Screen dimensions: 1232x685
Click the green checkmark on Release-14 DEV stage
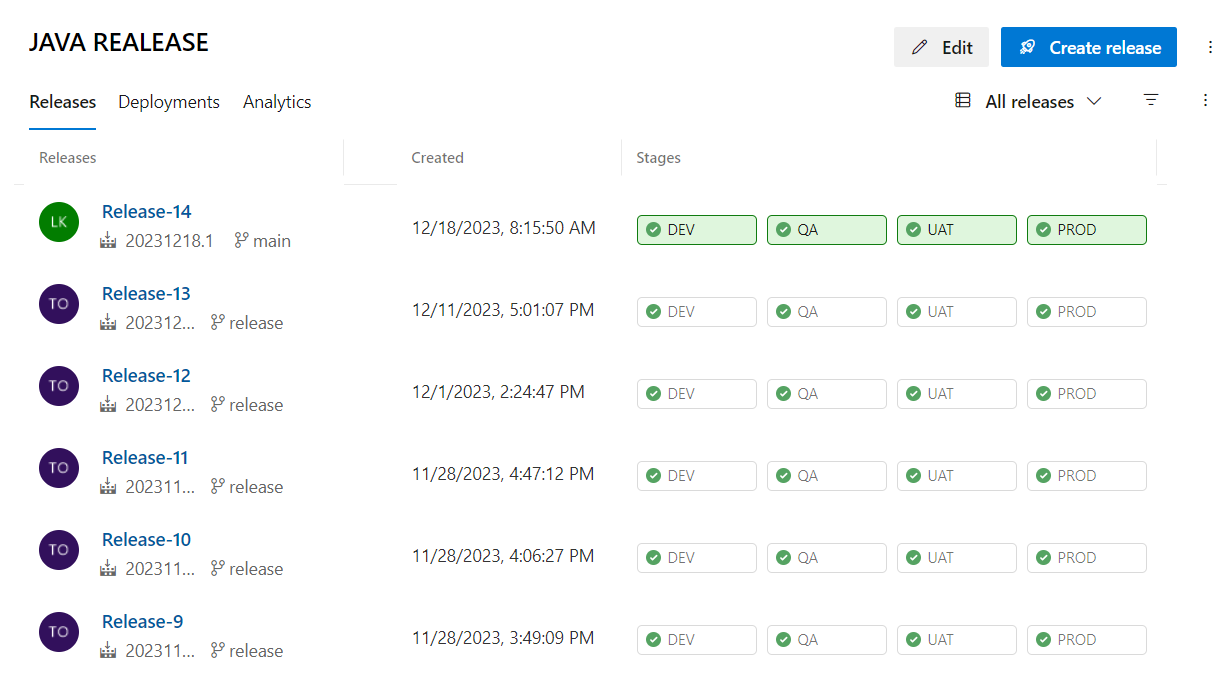click(x=653, y=229)
